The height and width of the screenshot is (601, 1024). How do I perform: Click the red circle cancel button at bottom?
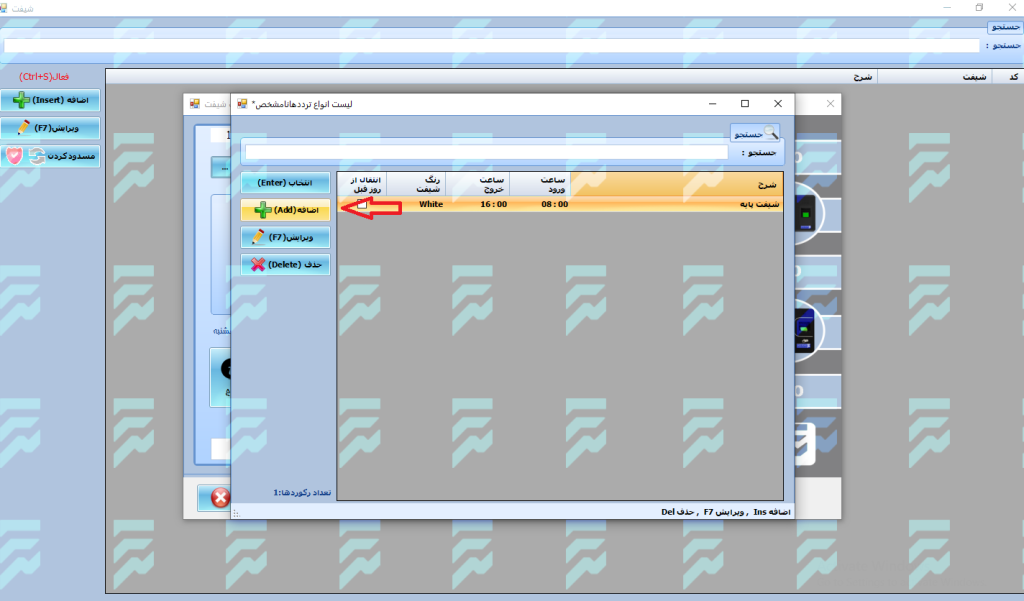click(214, 497)
